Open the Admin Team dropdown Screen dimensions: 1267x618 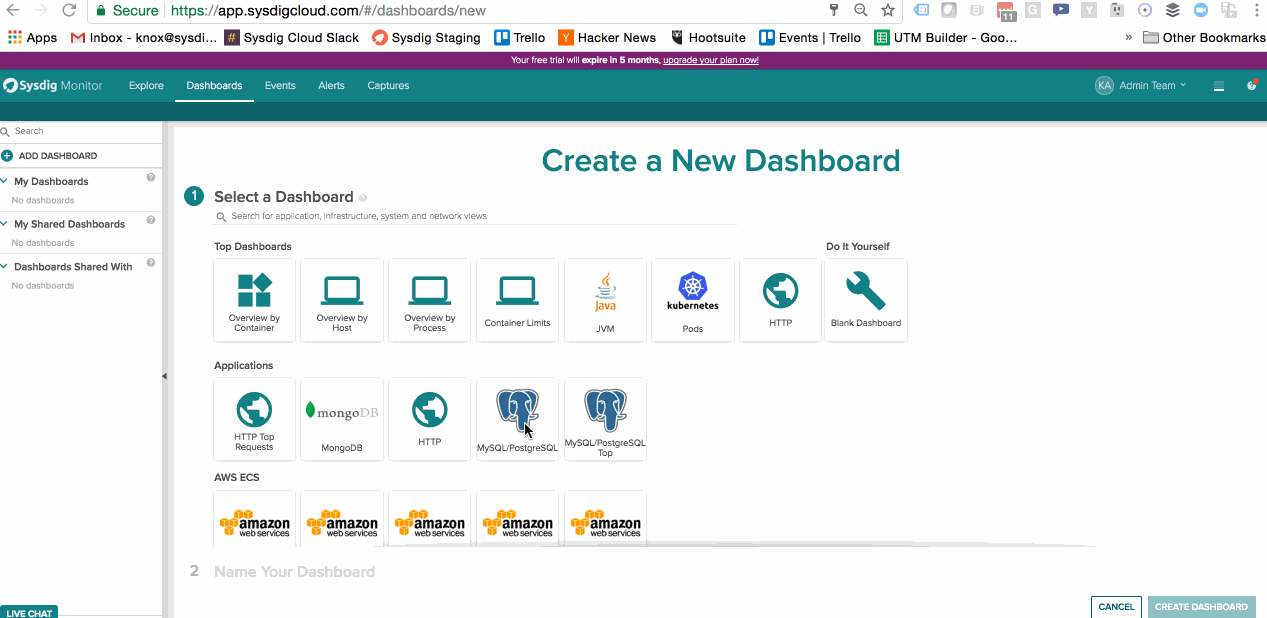click(x=1141, y=85)
